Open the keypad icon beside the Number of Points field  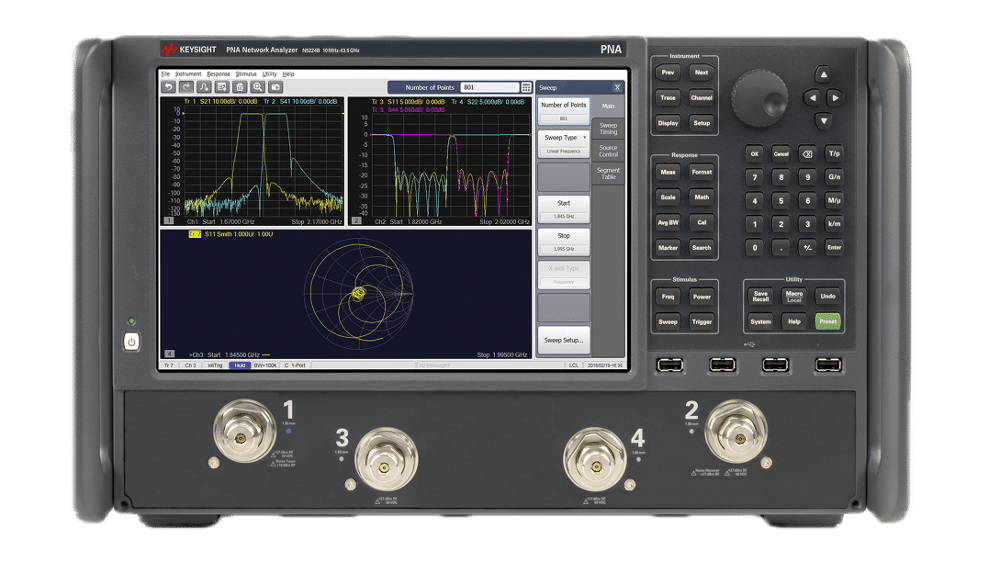pyautogui.click(x=526, y=87)
